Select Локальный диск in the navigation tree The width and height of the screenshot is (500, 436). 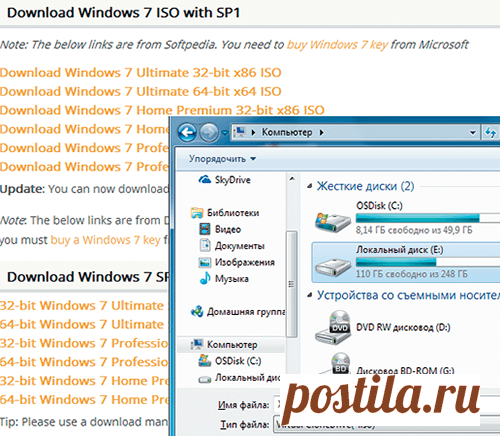point(248,377)
